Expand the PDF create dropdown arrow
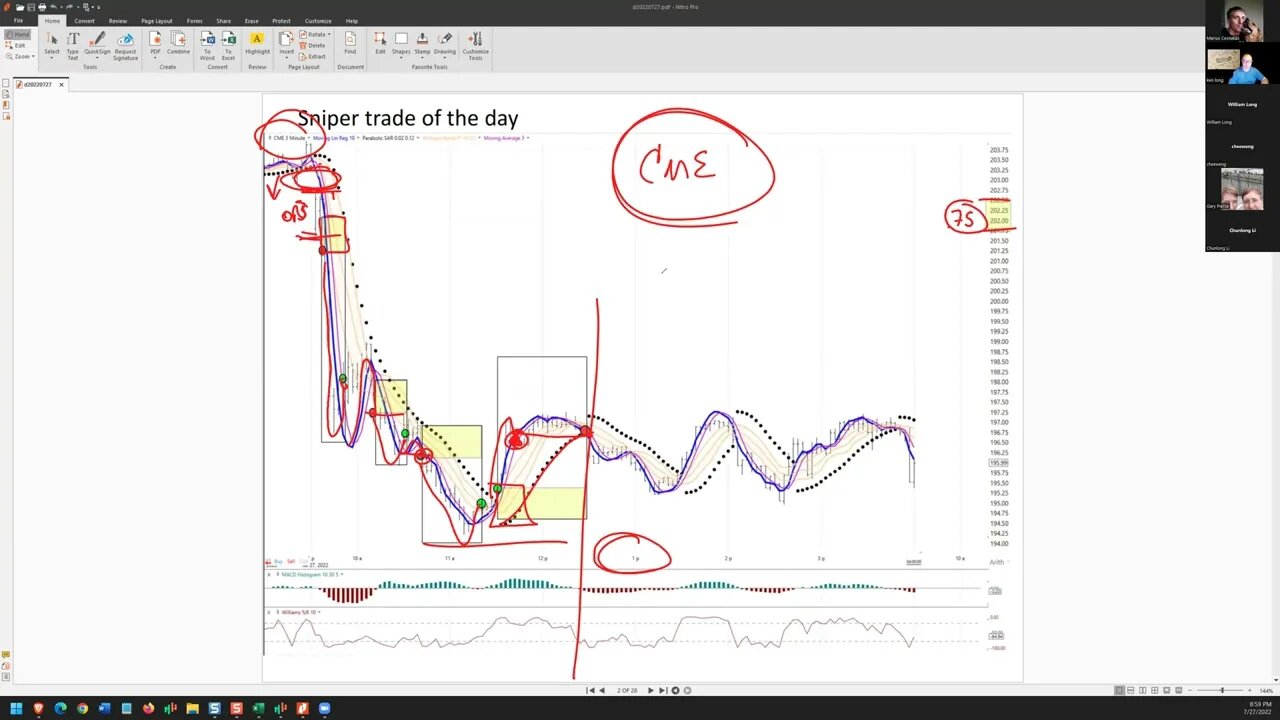 [x=155, y=57]
